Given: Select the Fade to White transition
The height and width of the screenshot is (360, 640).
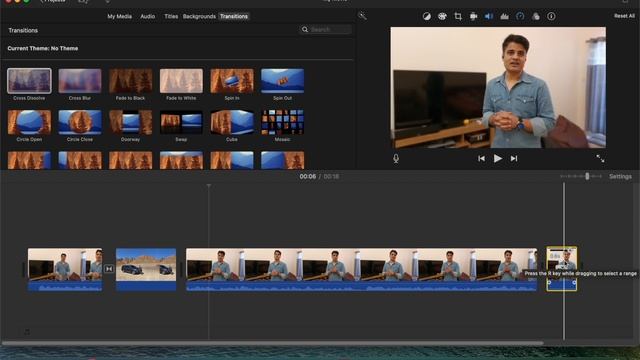Looking at the screenshot, I should tap(181, 81).
